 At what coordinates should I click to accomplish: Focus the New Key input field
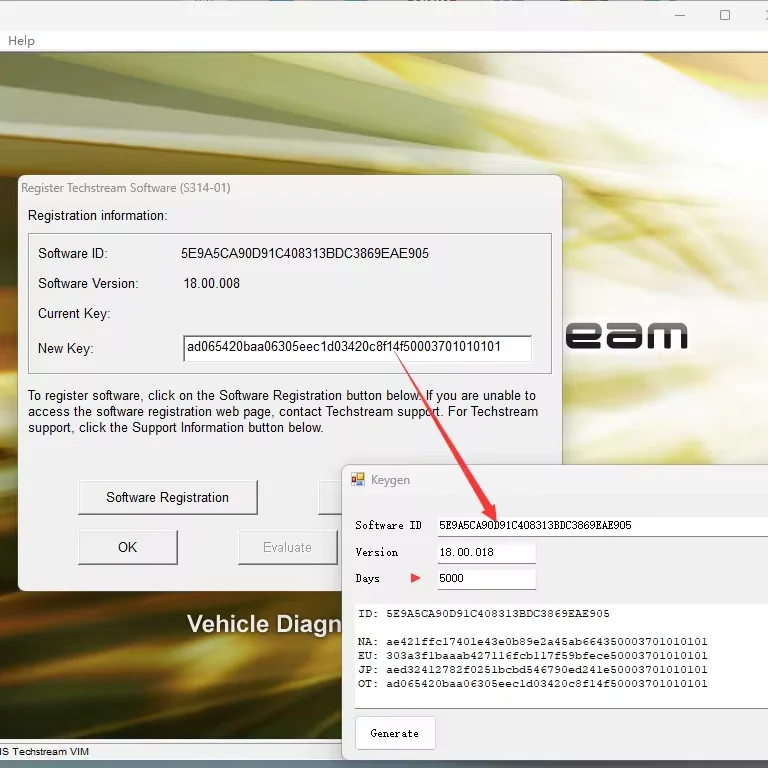(x=357, y=348)
